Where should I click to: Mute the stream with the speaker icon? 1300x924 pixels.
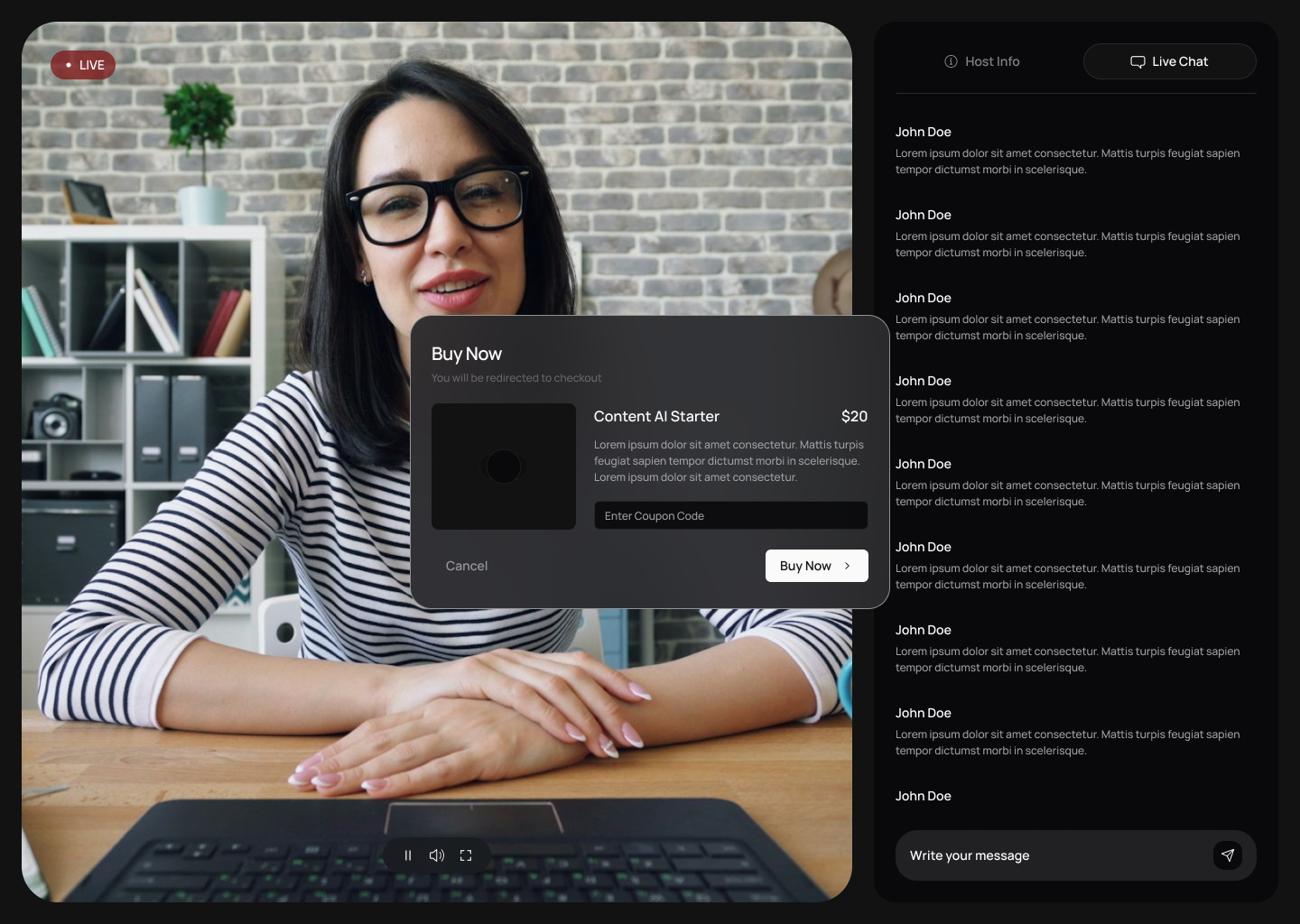437,855
